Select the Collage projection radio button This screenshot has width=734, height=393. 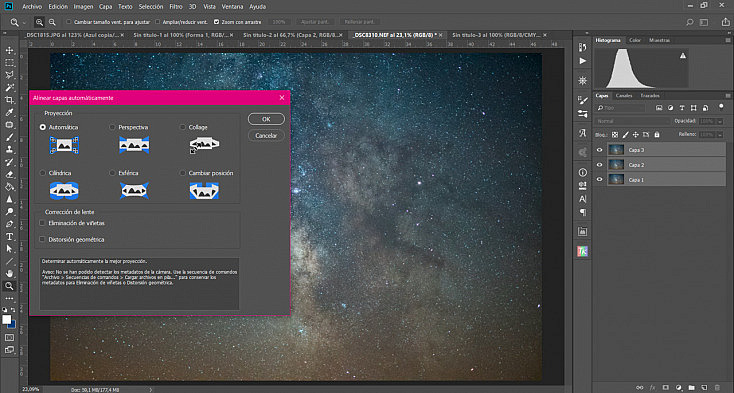(x=183, y=127)
